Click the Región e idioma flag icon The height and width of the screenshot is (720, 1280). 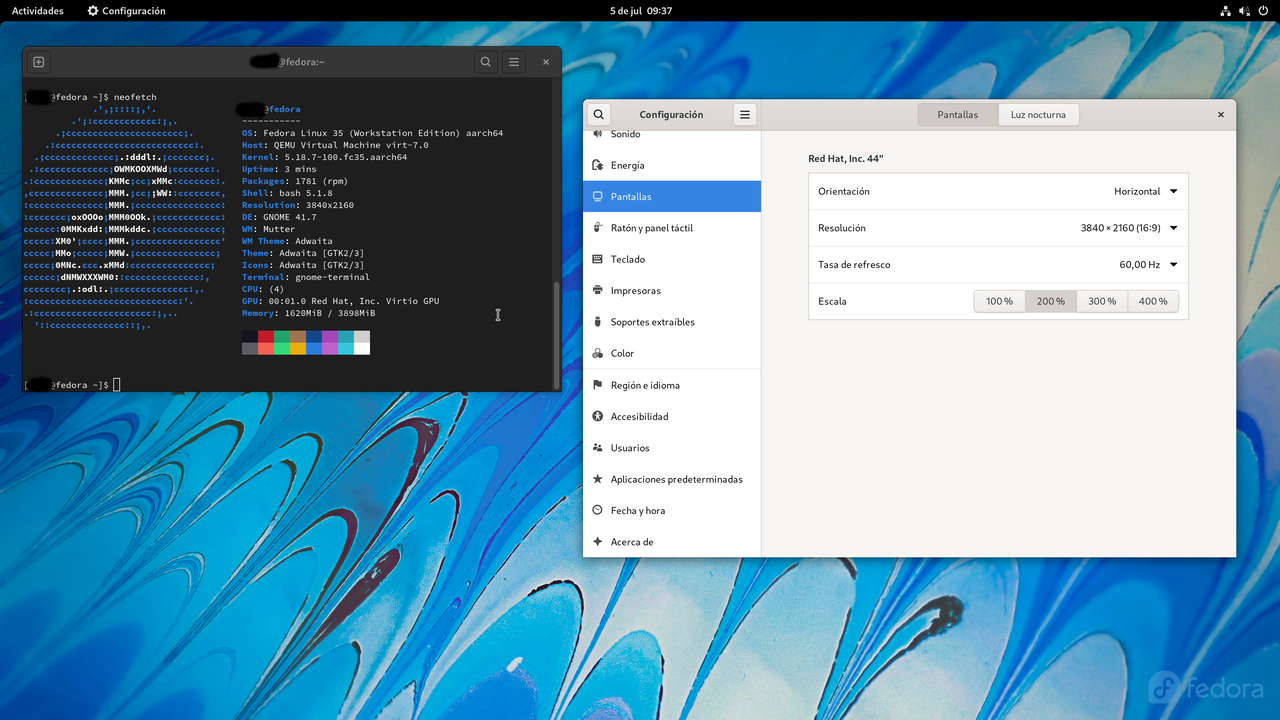point(598,385)
